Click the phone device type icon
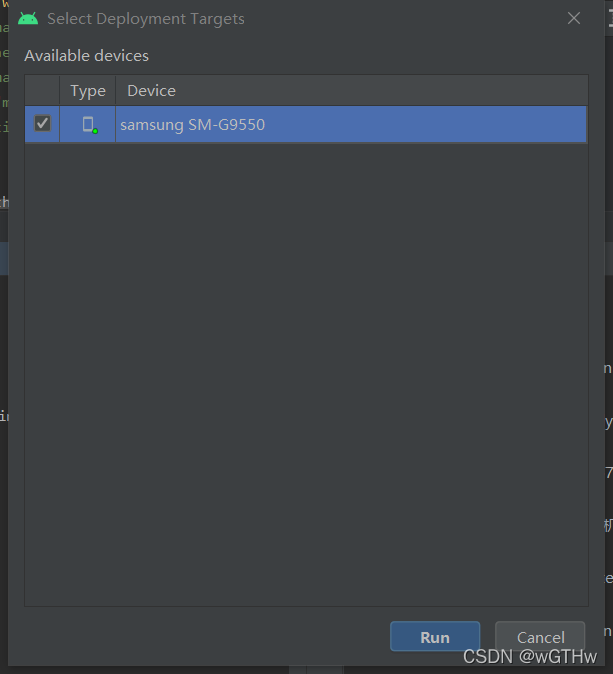This screenshot has width=613, height=674. [88, 124]
